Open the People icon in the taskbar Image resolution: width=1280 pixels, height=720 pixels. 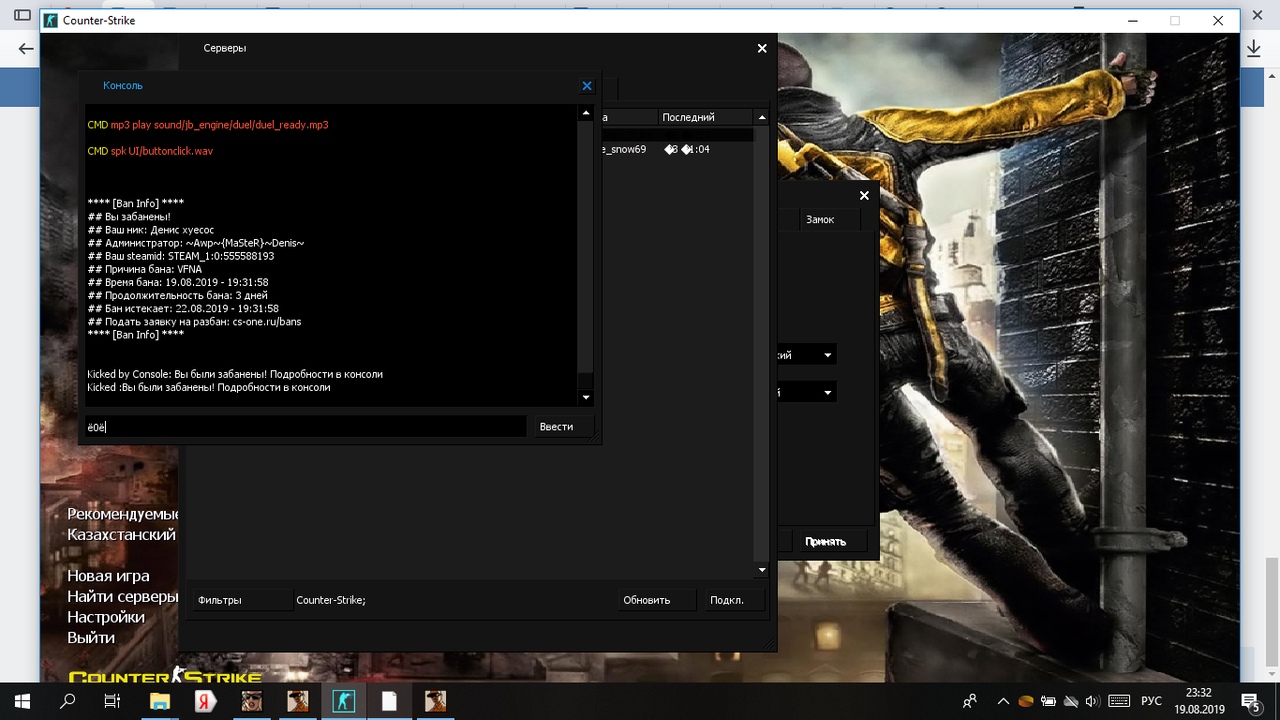point(969,701)
